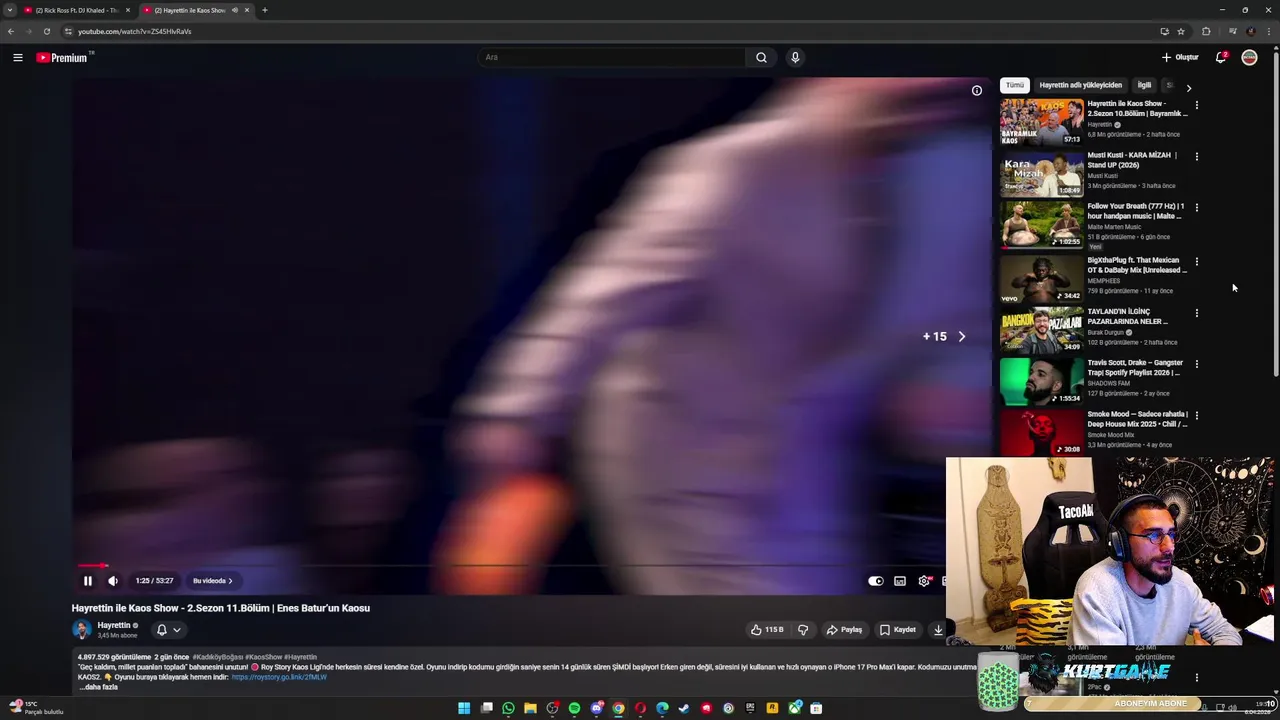Open options menu for Follow Your Breath video
This screenshot has height=720, width=1280.
pyautogui.click(x=1197, y=207)
